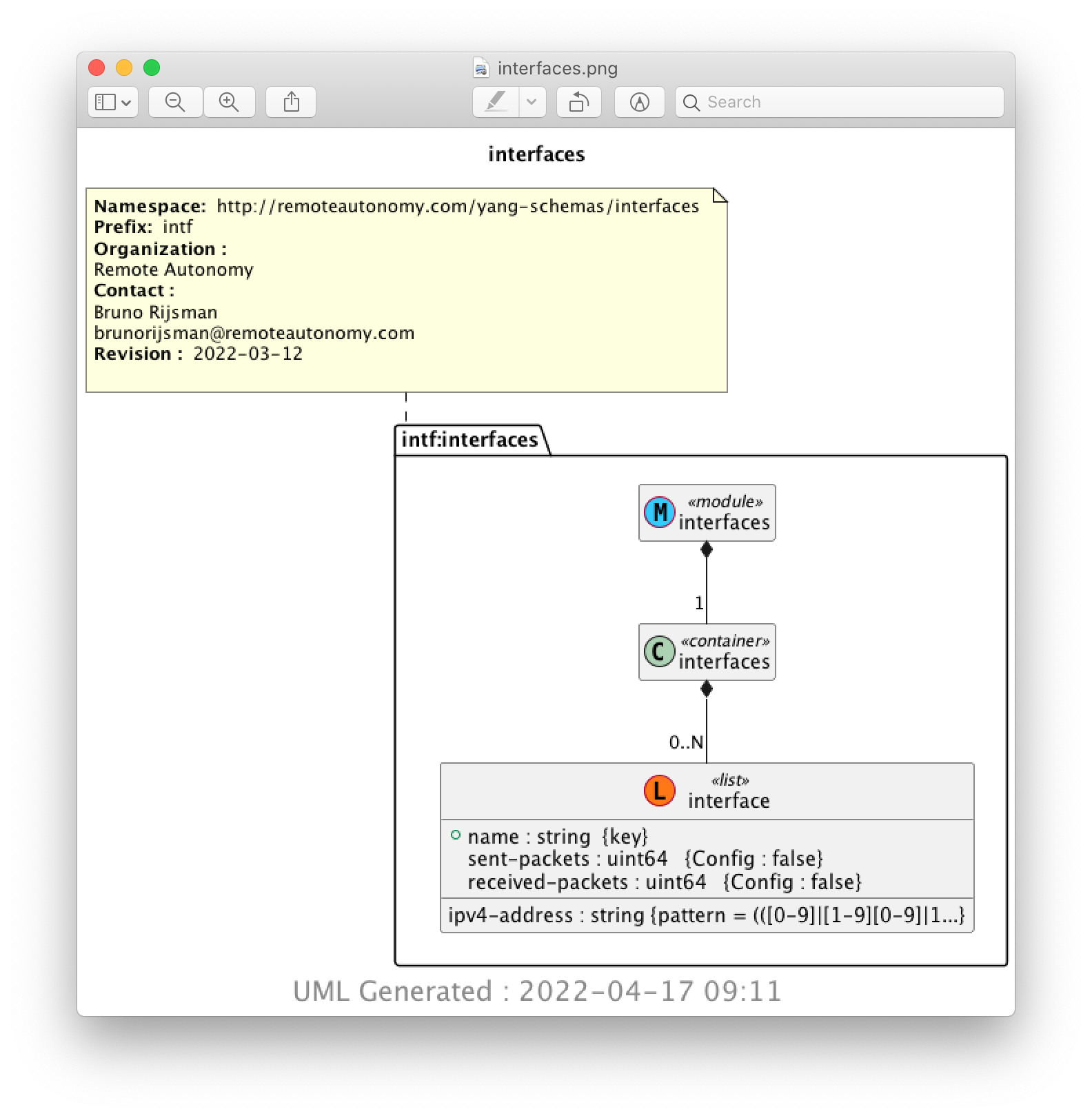1092x1118 pixels.
Task: Close the Preview window with red button
Action: point(97,68)
